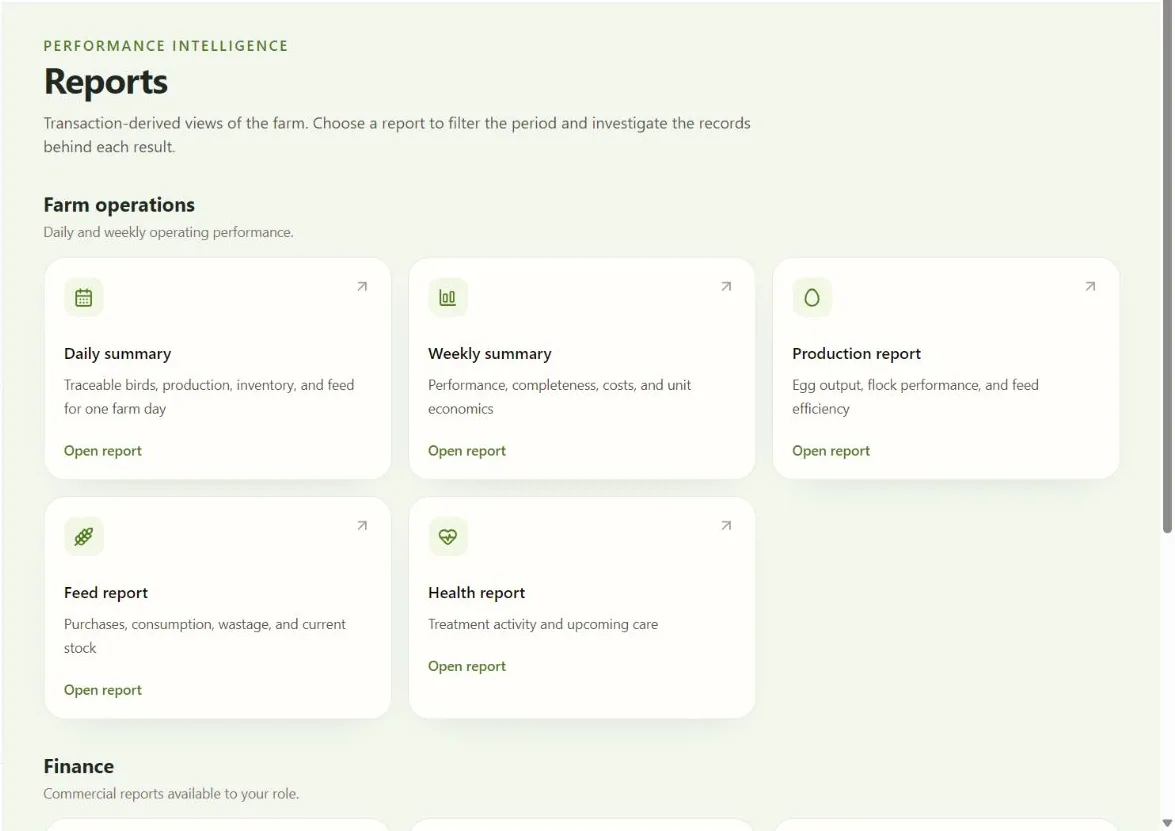1175x831 pixels.
Task: Open report link under Health report
Action: click(x=467, y=665)
